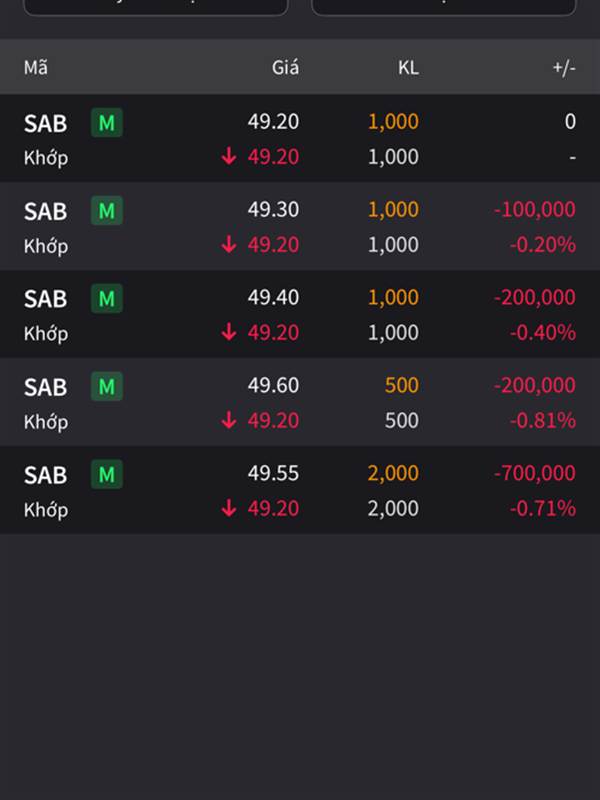
Task: Sort by the Mã column header
Action: point(36,67)
